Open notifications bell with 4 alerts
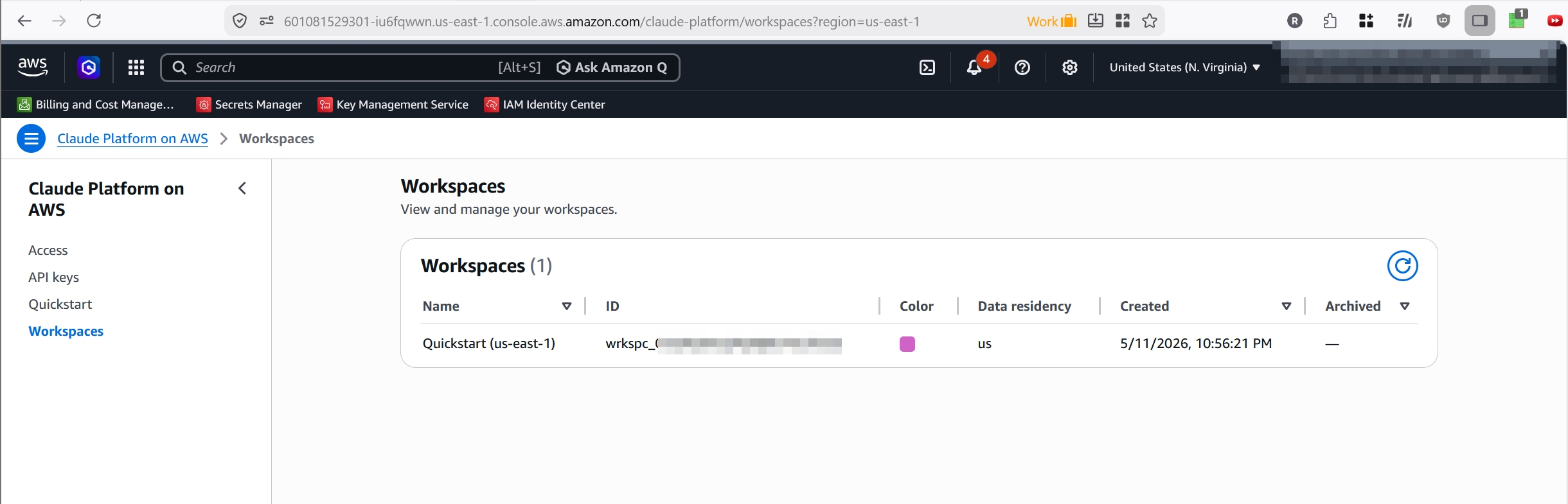The height and width of the screenshot is (504, 1568). pos(975,67)
